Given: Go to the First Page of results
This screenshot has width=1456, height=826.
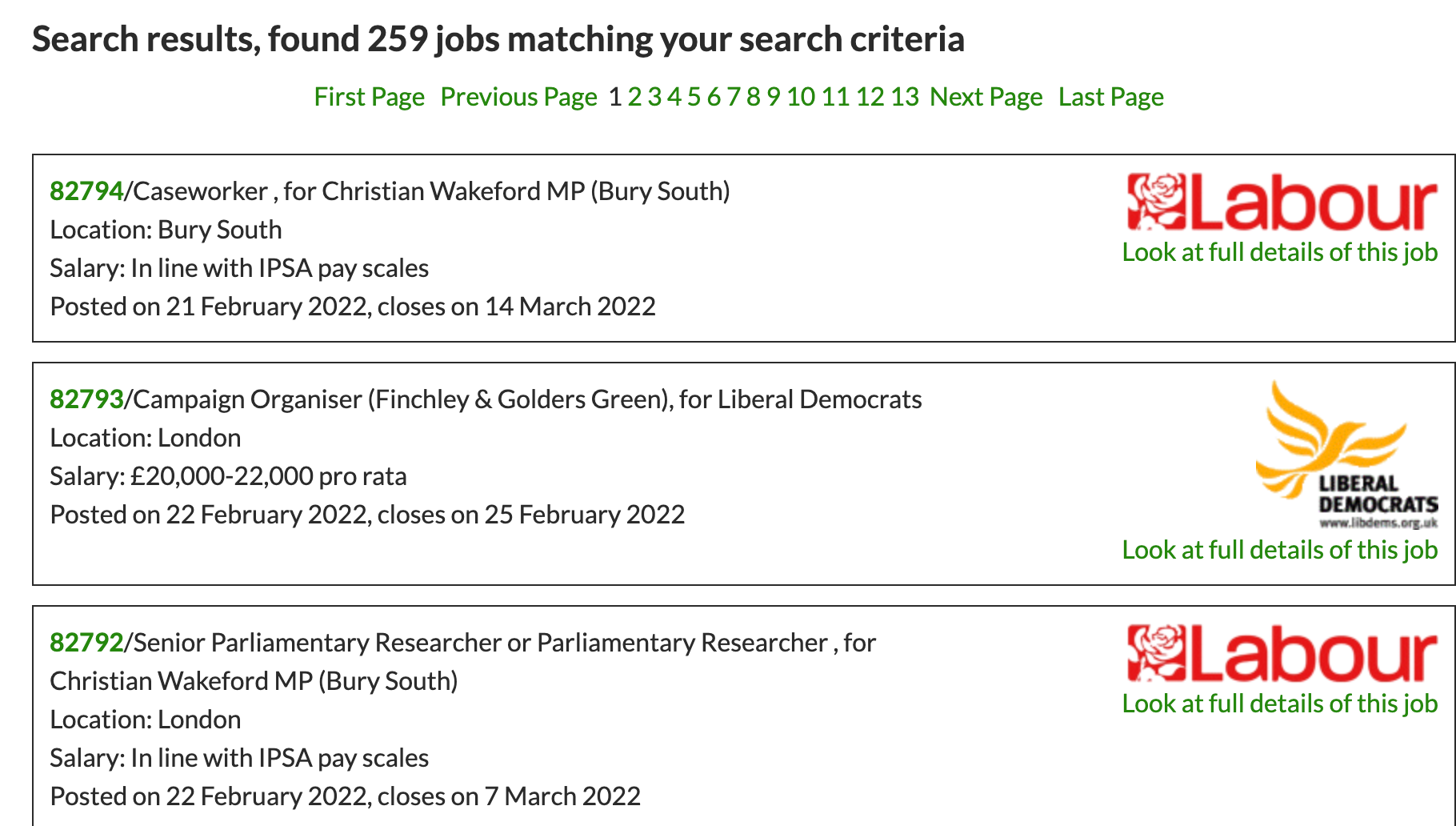Looking at the screenshot, I should coord(369,97).
